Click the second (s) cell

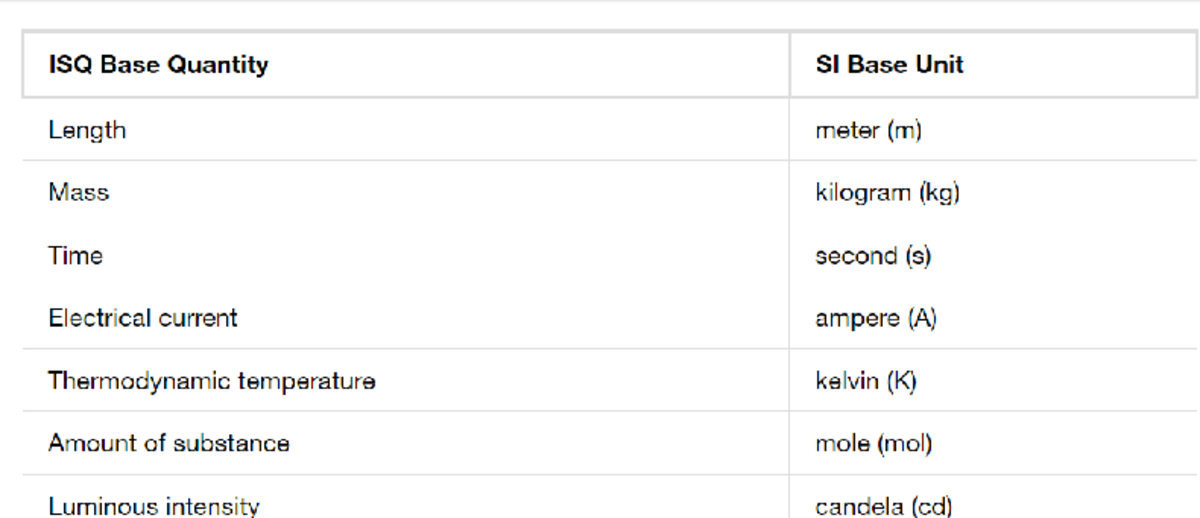pos(873,256)
